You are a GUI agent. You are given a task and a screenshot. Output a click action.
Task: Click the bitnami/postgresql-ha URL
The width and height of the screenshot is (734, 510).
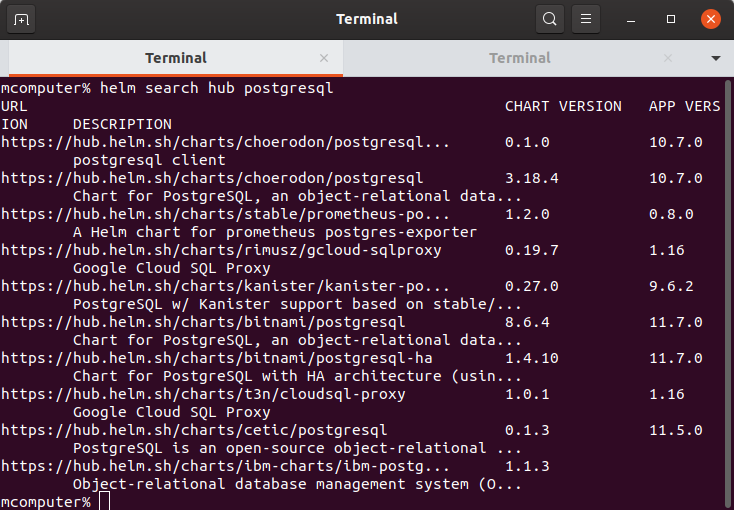click(x=217, y=358)
